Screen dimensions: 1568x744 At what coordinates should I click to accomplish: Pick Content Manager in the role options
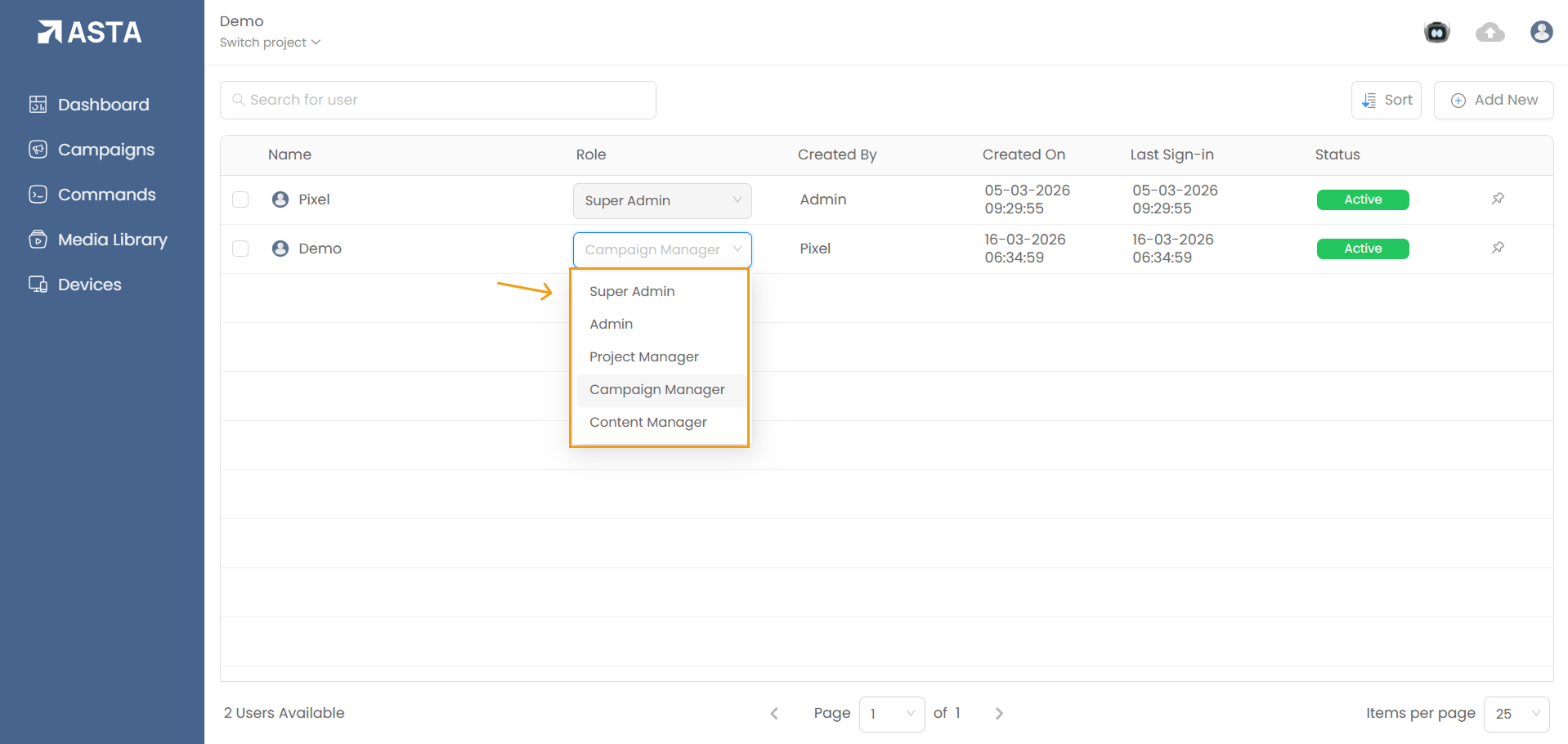[648, 423]
